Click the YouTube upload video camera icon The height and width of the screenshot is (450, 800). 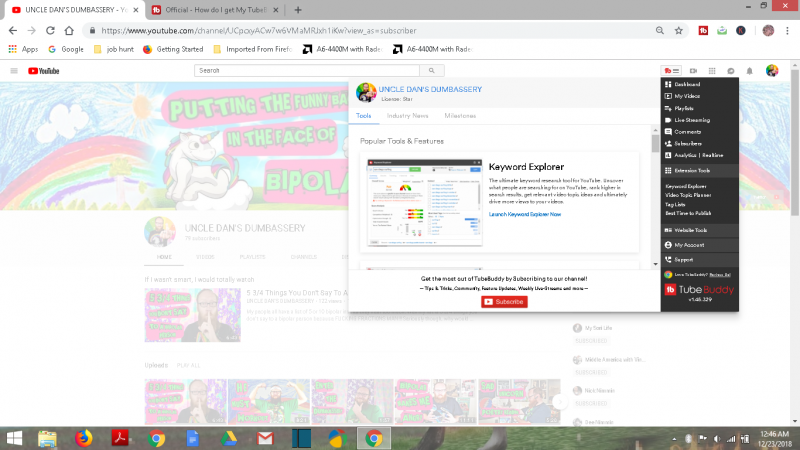click(691, 71)
